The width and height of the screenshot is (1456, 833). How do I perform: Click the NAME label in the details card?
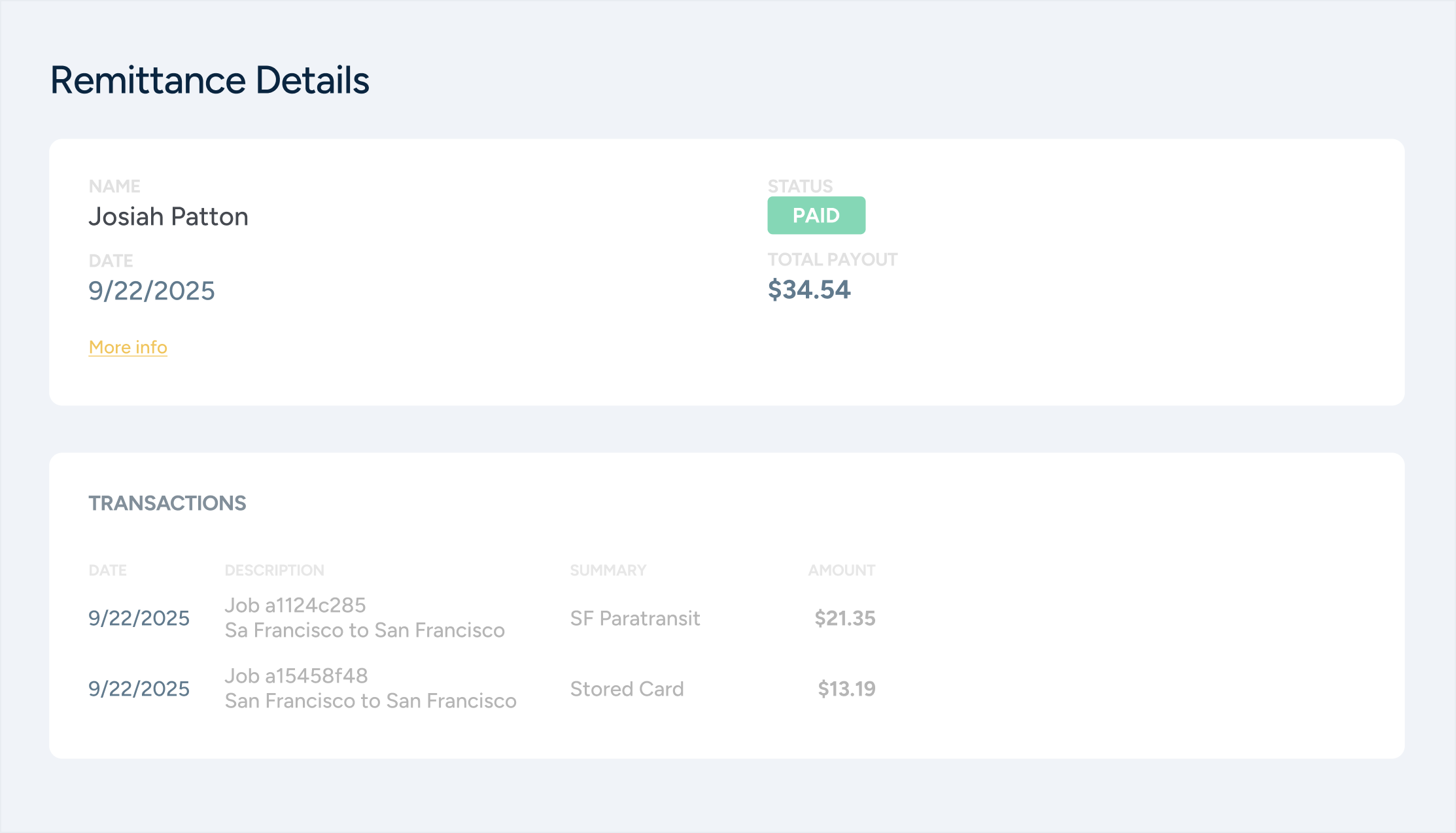pos(114,186)
